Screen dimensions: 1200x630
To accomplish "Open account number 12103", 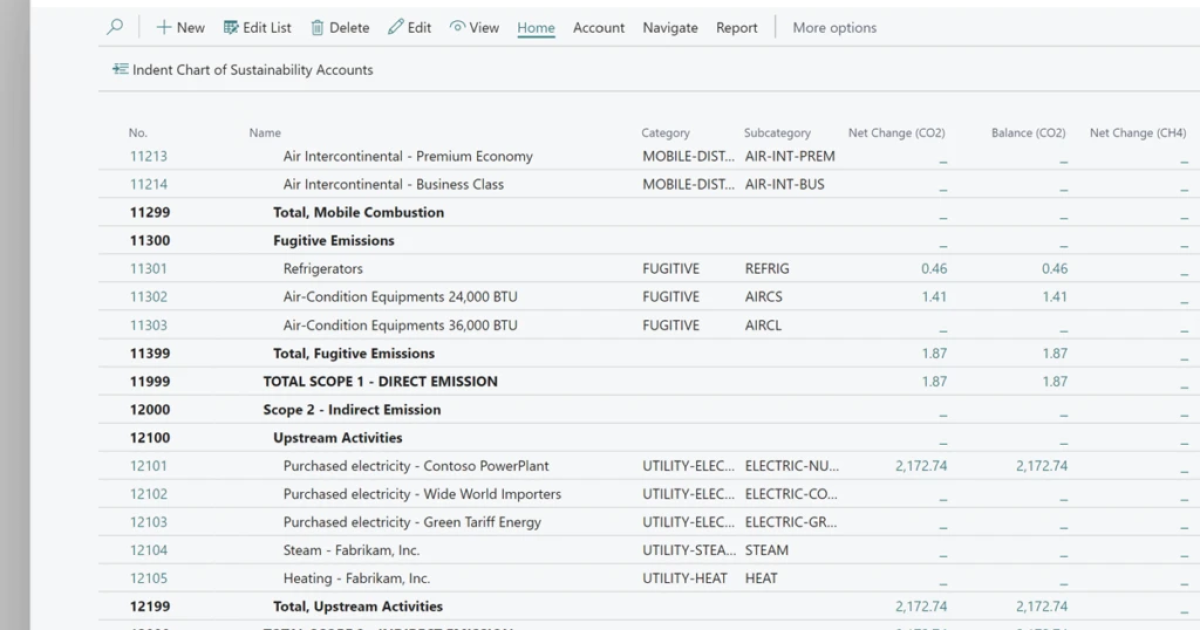I will tap(149, 522).
